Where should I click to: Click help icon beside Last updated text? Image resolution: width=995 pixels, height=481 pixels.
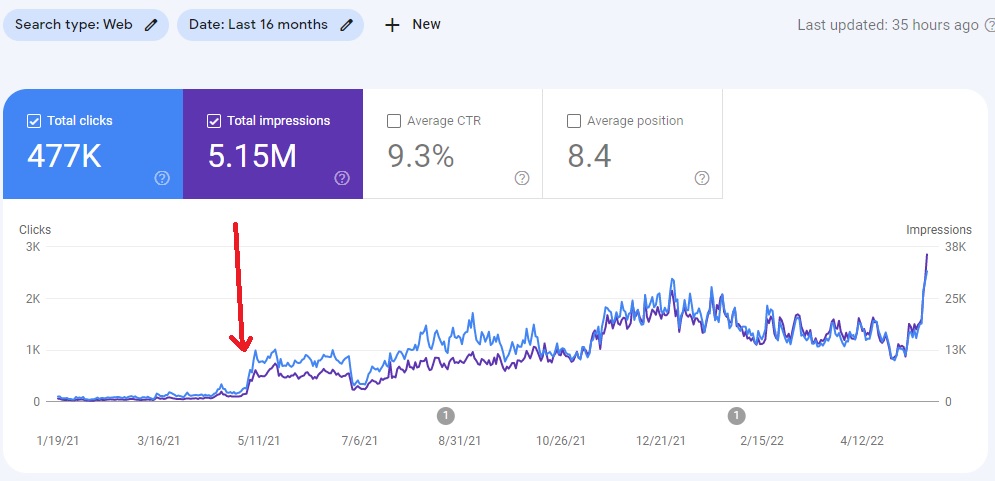(x=989, y=25)
